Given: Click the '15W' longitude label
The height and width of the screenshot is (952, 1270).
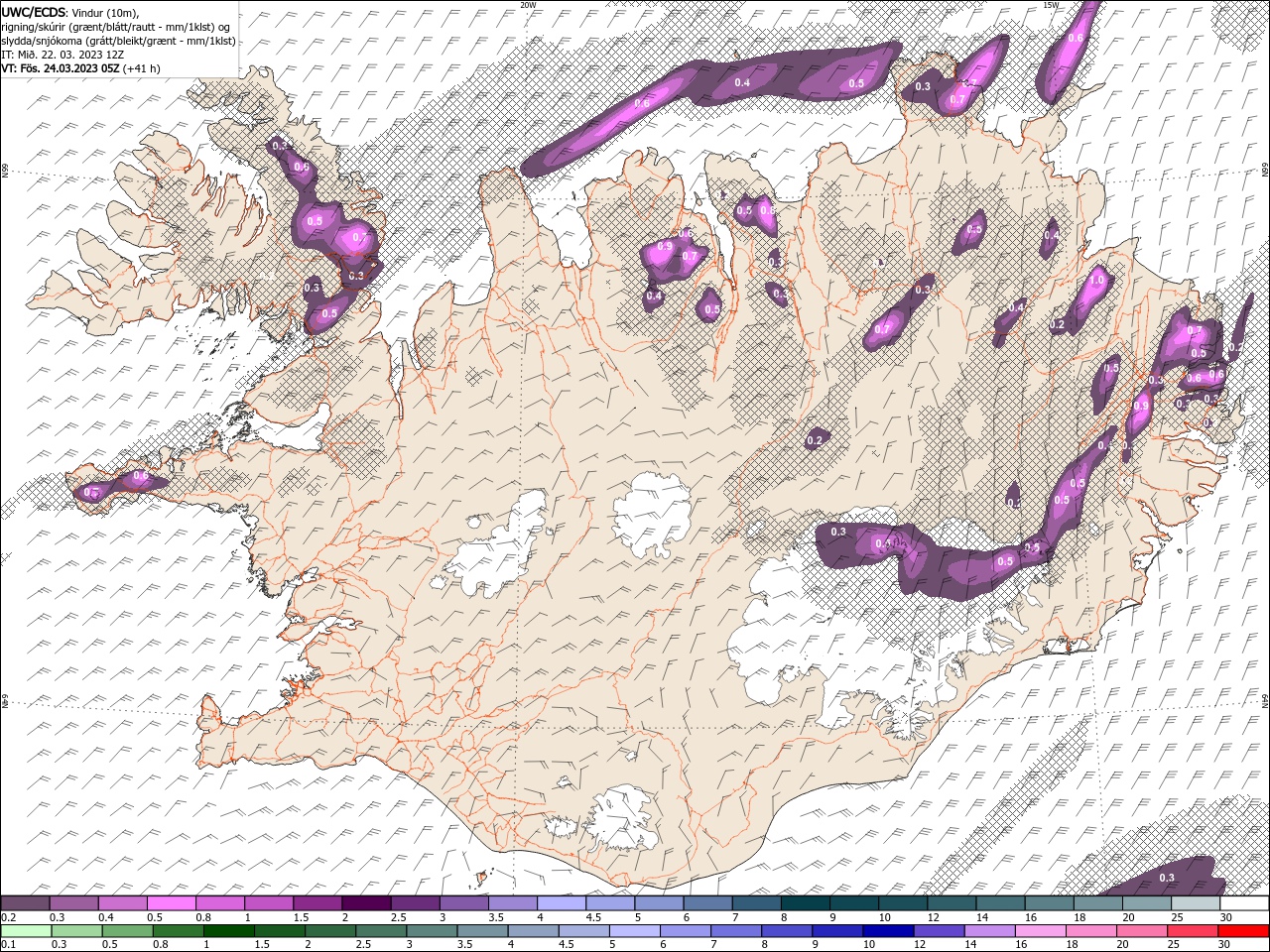Looking at the screenshot, I should click(x=1051, y=5).
